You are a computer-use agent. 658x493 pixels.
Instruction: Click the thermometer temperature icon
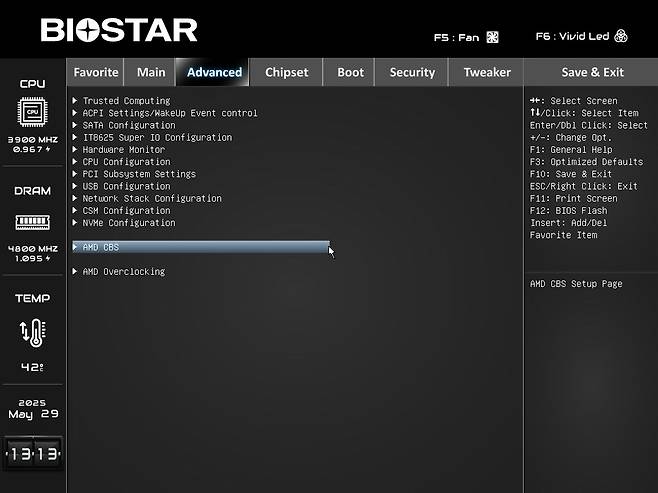[x=33, y=333]
